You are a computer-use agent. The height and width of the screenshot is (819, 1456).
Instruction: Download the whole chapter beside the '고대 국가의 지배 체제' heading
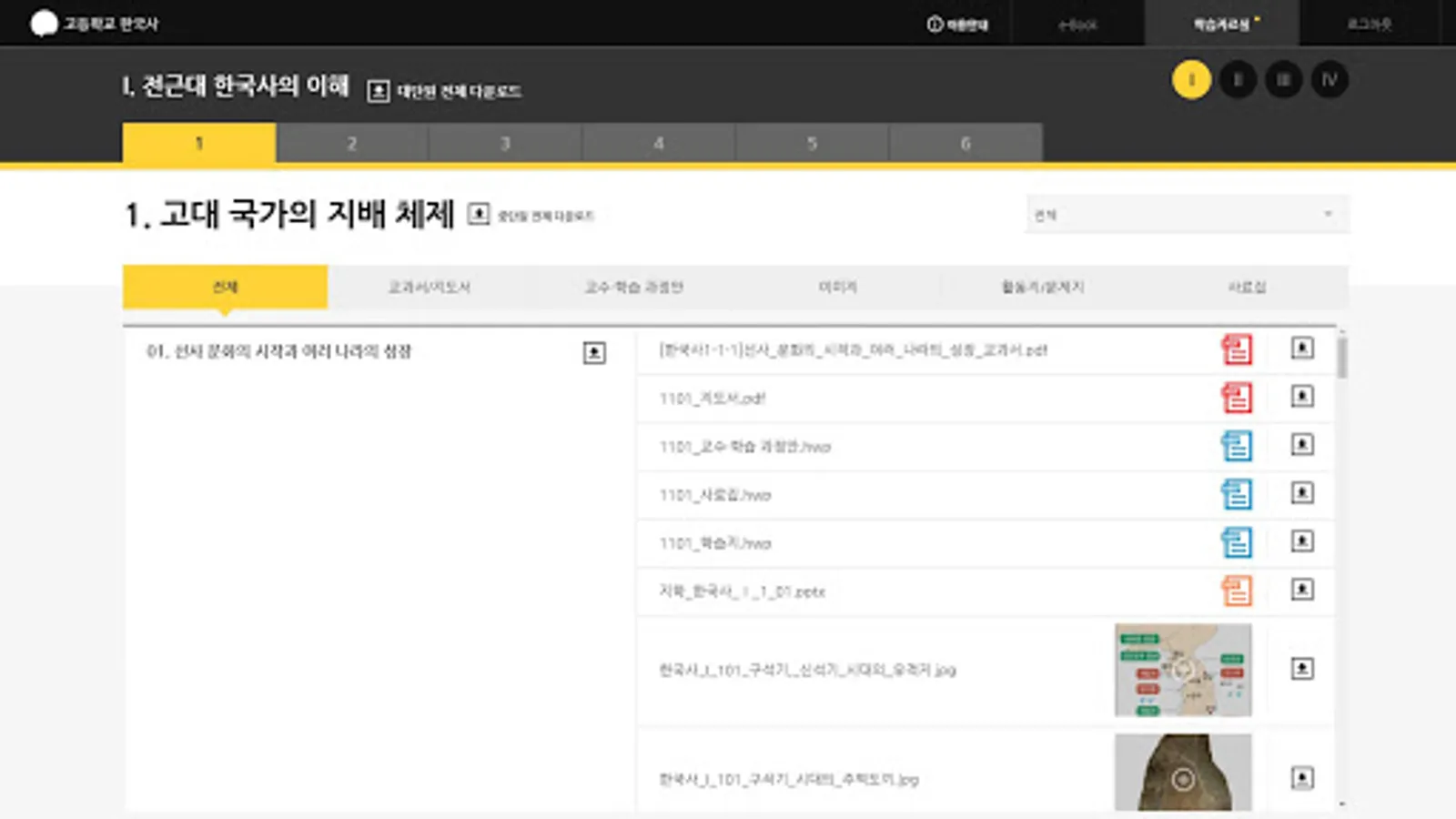tap(479, 214)
